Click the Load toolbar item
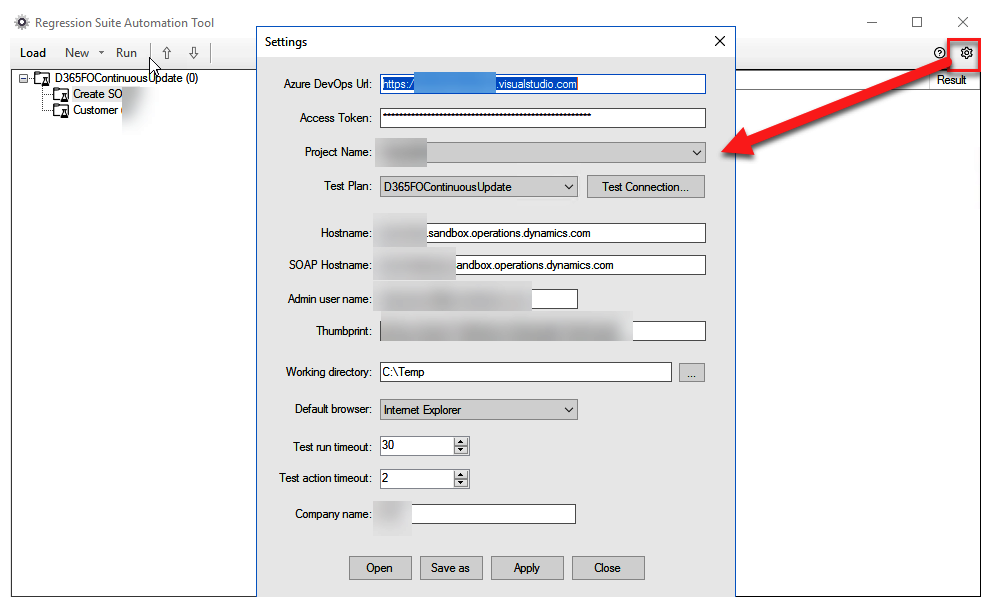991x607 pixels. [x=33, y=53]
